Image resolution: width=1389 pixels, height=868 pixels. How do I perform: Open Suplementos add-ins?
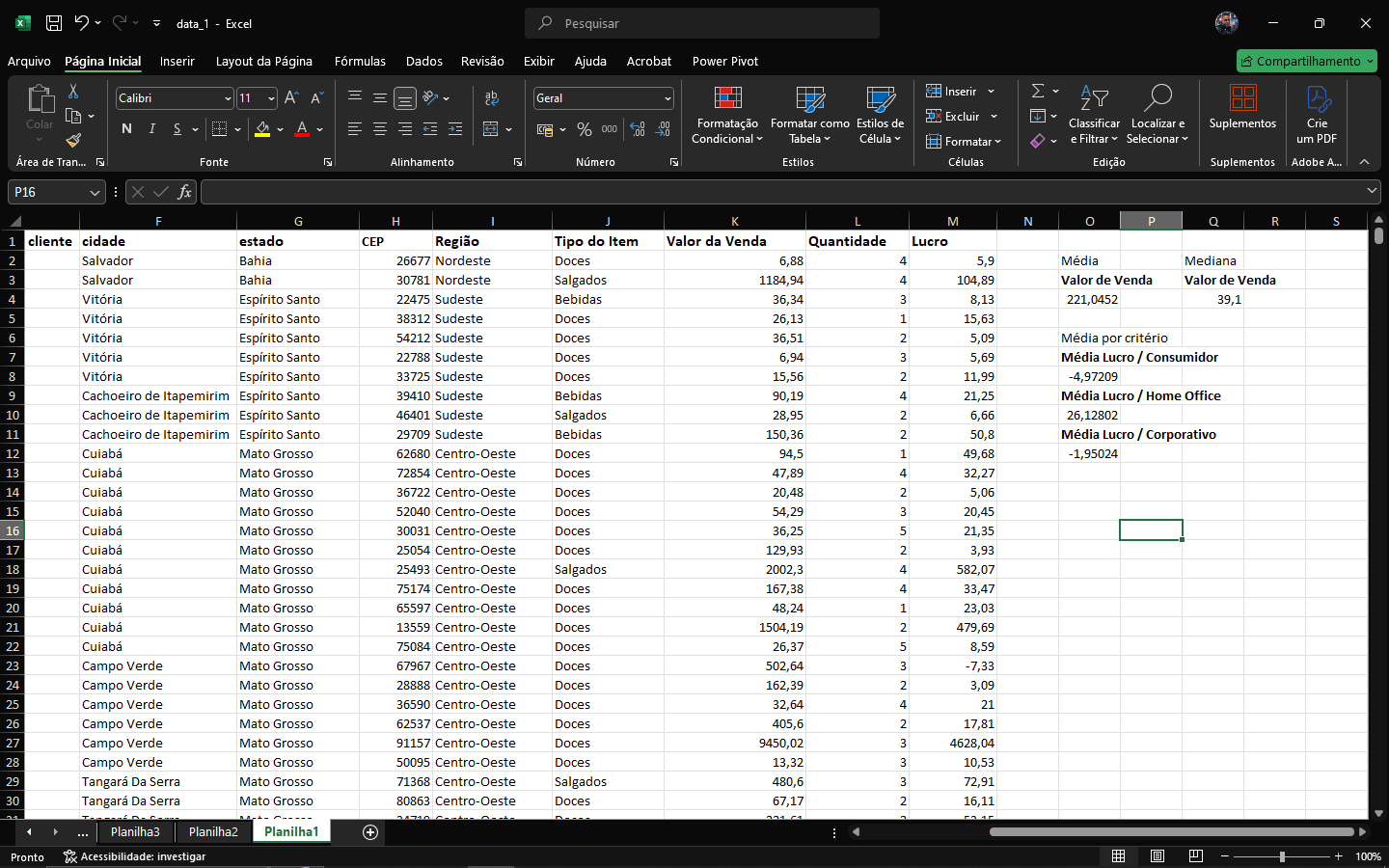[1242, 107]
